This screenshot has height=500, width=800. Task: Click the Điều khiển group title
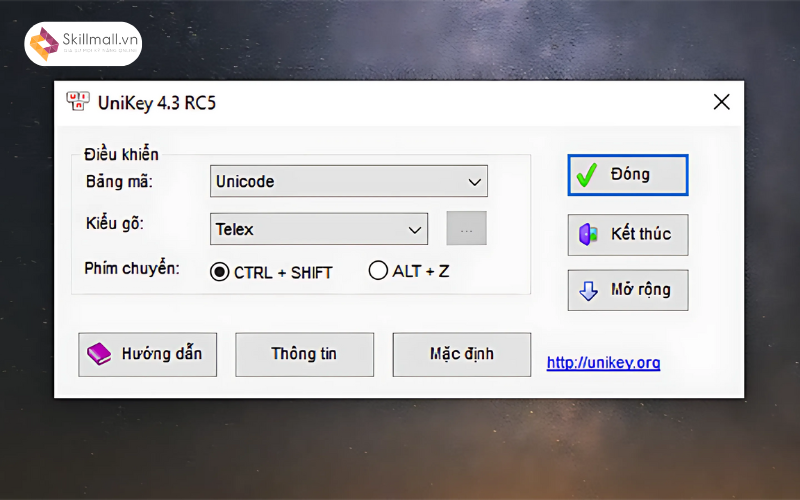point(121,154)
